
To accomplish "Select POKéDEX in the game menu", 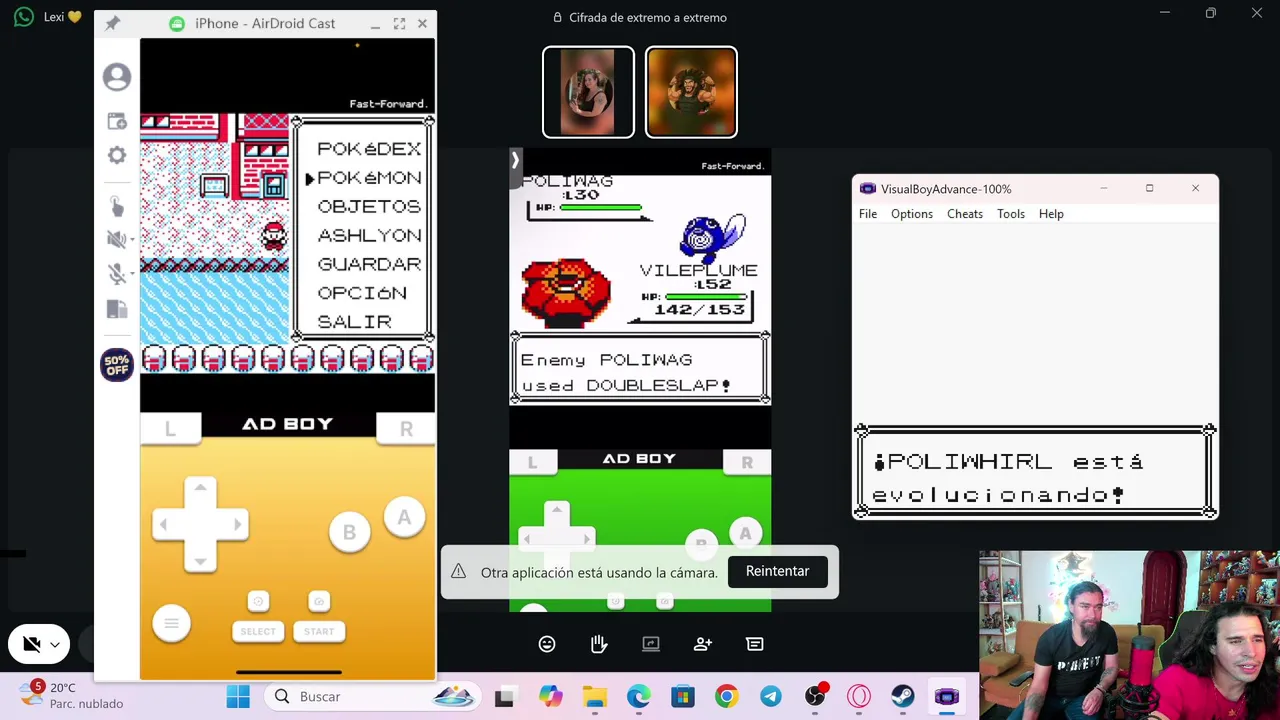I will pyautogui.click(x=369, y=149).
